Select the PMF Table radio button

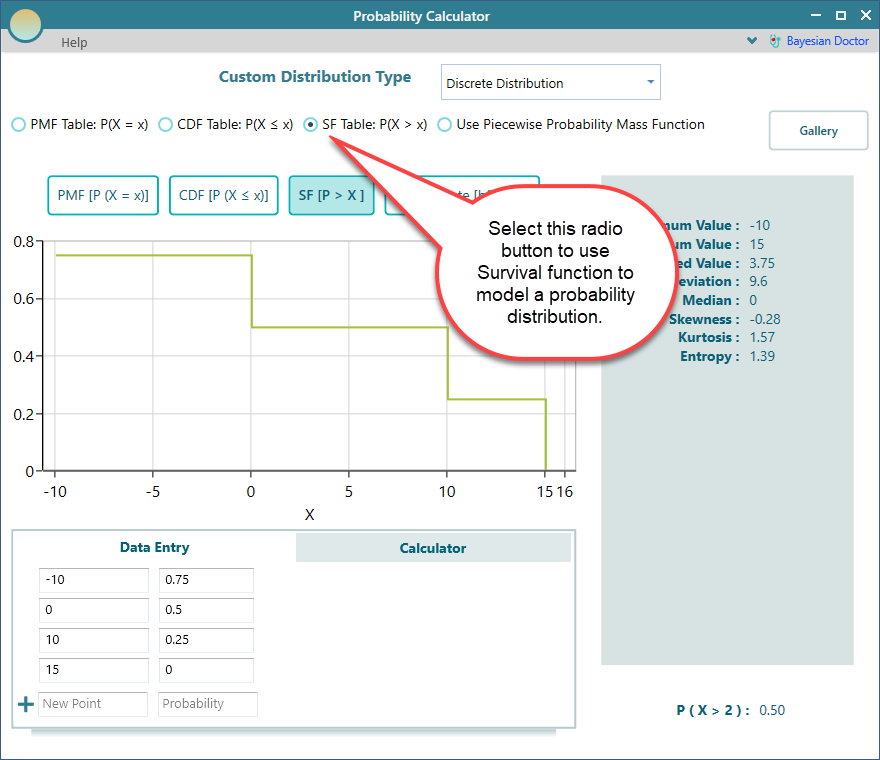click(19, 125)
